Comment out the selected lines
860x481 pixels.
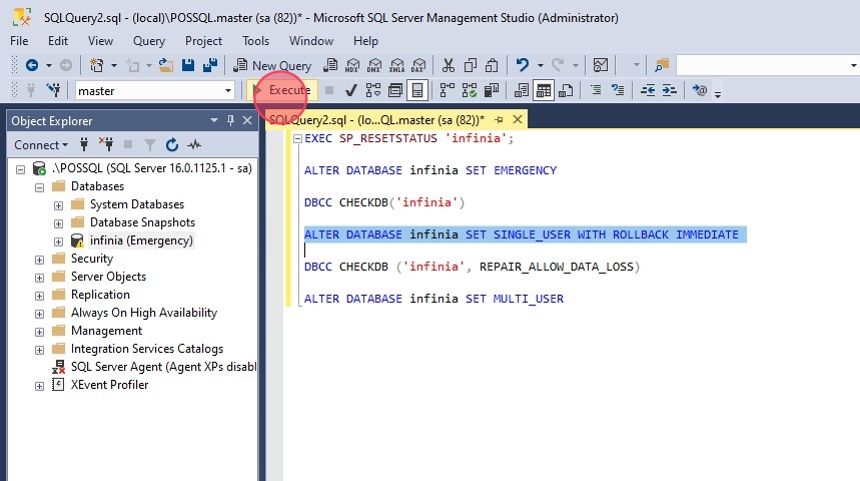click(x=596, y=90)
